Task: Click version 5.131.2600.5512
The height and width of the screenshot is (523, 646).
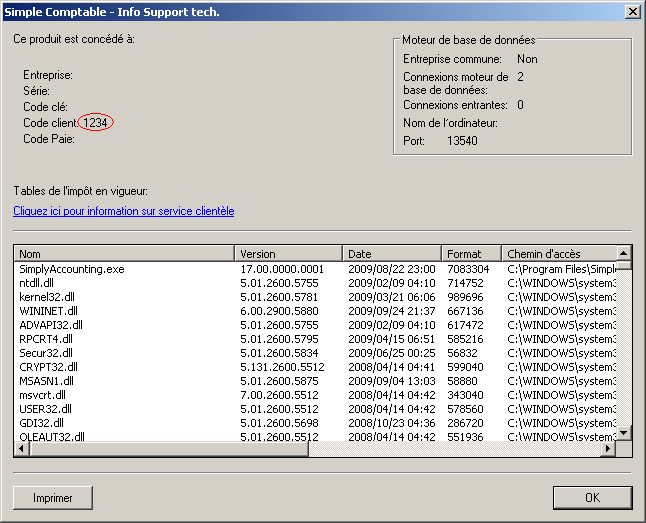Action: (282, 367)
